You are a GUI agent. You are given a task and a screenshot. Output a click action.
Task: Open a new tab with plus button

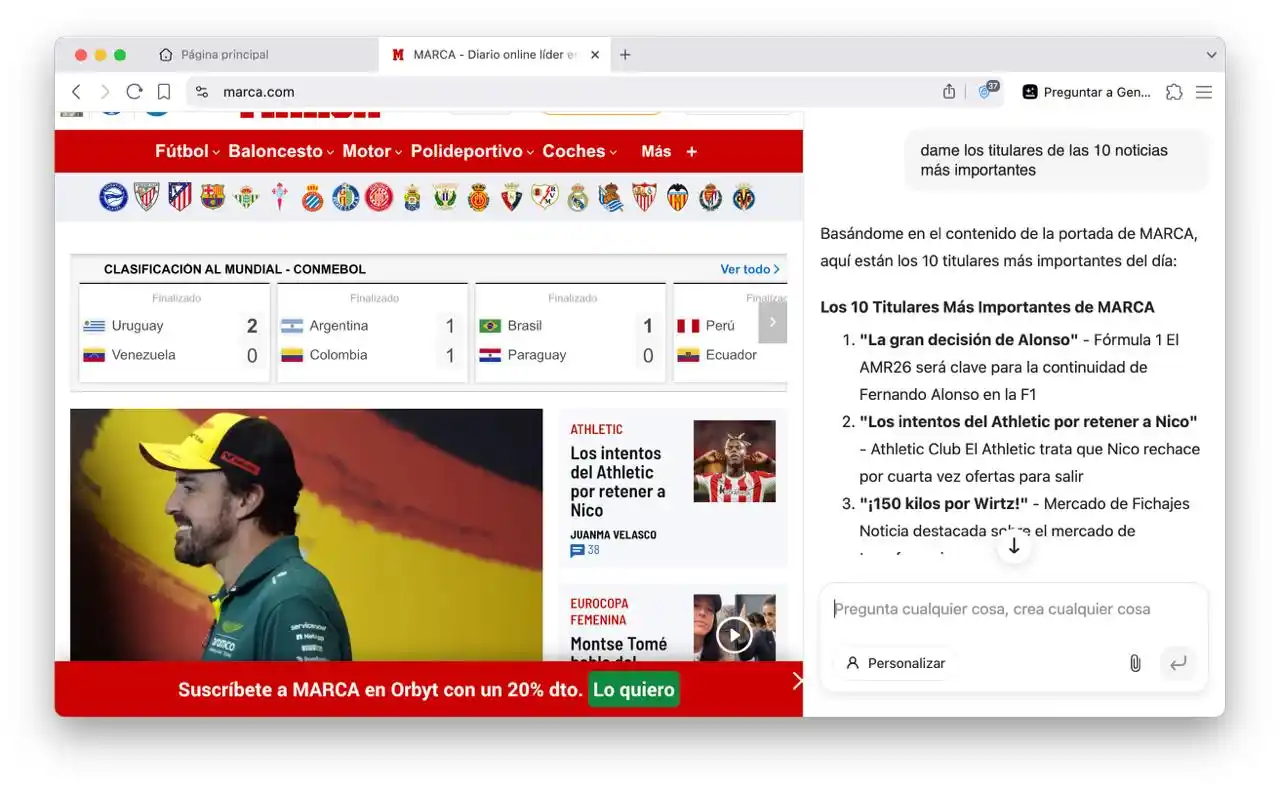(625, 55)
